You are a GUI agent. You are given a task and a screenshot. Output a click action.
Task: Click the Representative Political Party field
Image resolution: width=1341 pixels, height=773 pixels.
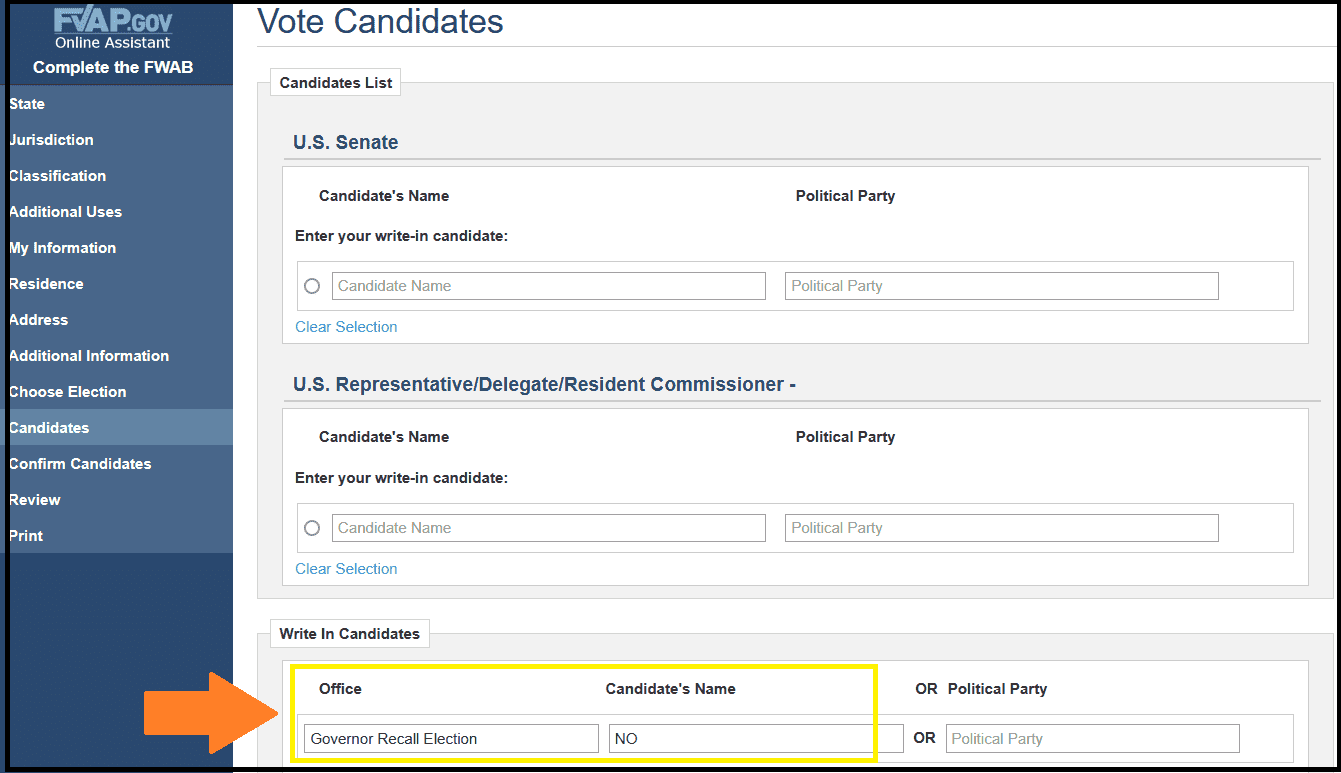[1002, 528]
